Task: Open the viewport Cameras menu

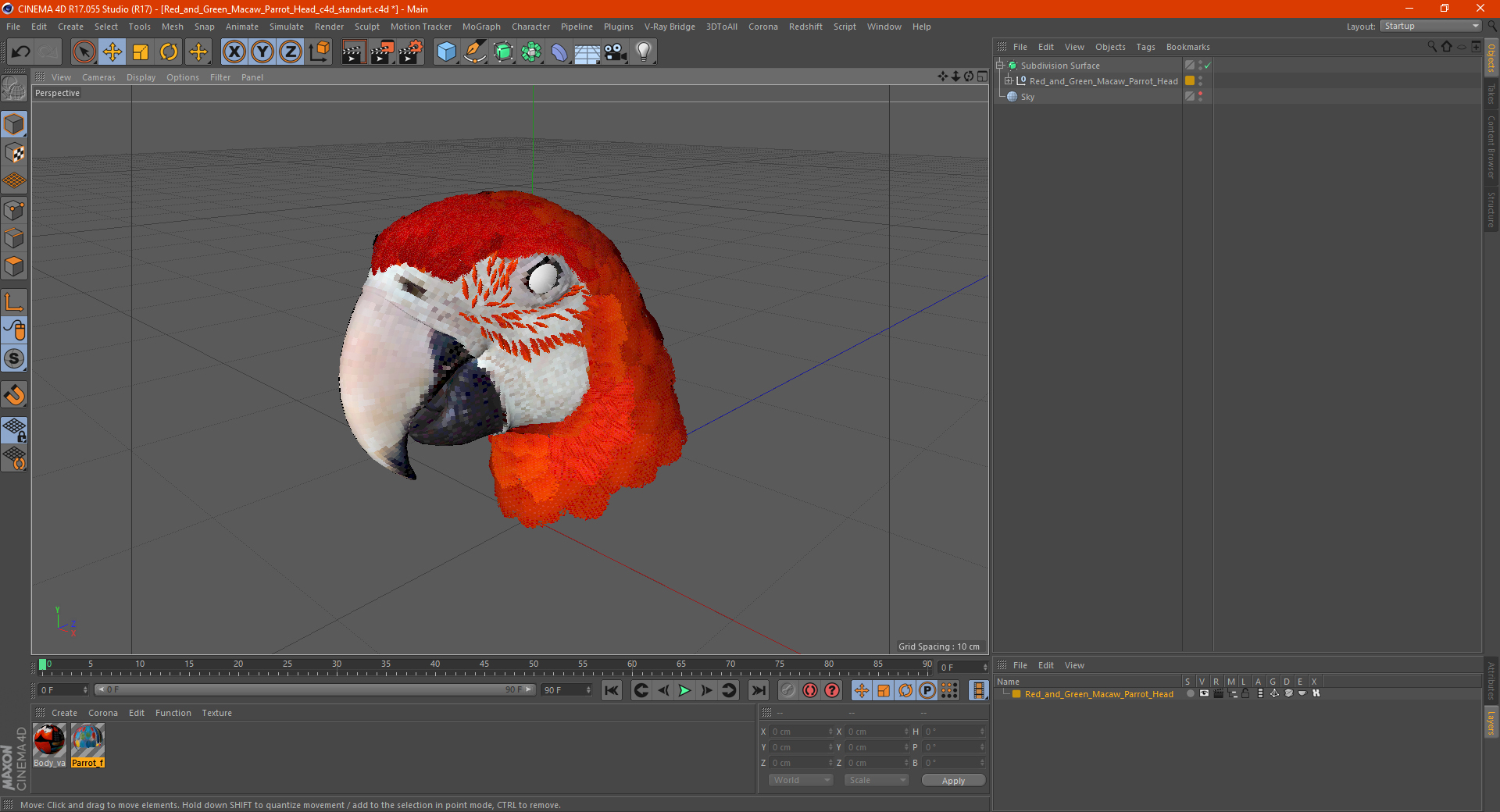Action: tap(98, 77)
